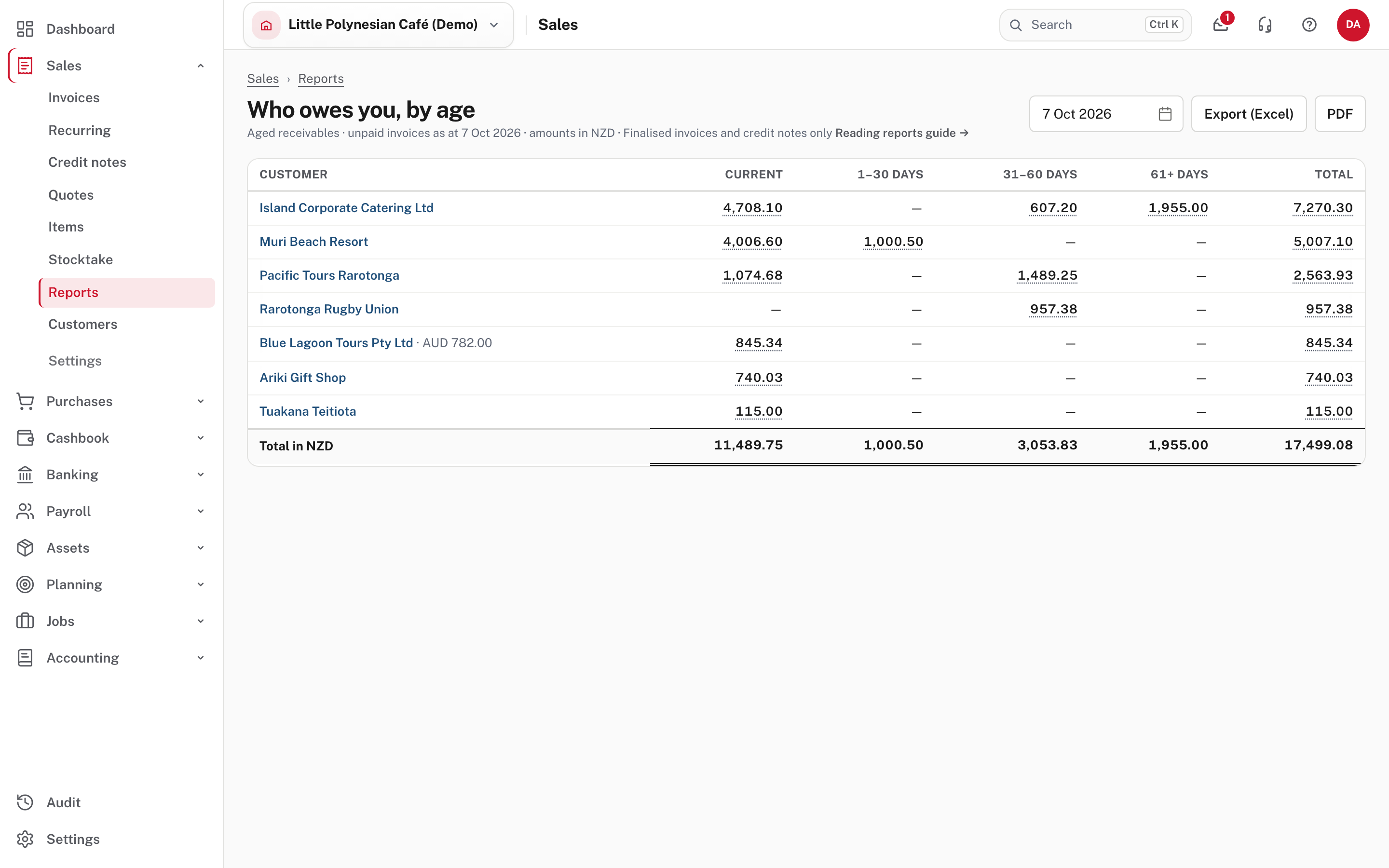
Task: Click the 7 Oct 2026 date input
Action: (1106, 114)
